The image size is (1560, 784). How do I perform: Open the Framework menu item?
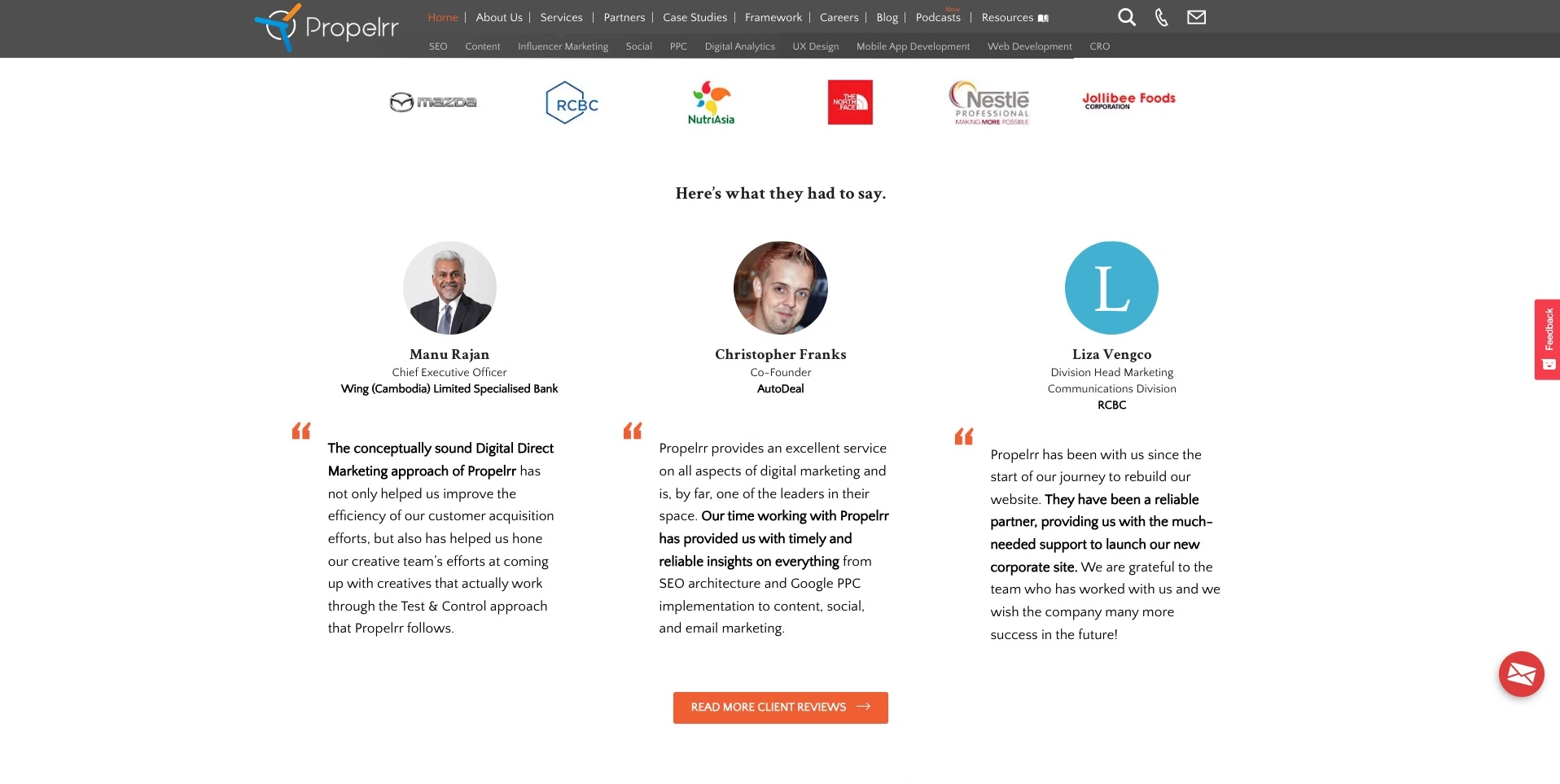pos(773,17)
